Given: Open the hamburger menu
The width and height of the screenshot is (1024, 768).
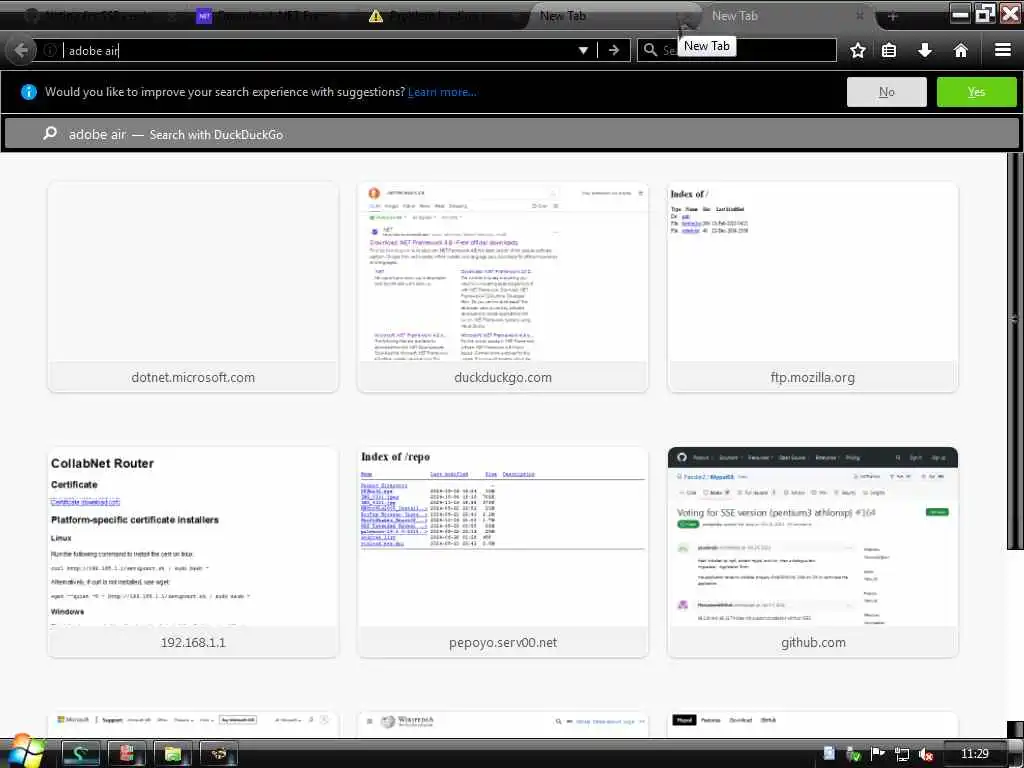Looking at the screenshot, I should (1003, 50).
